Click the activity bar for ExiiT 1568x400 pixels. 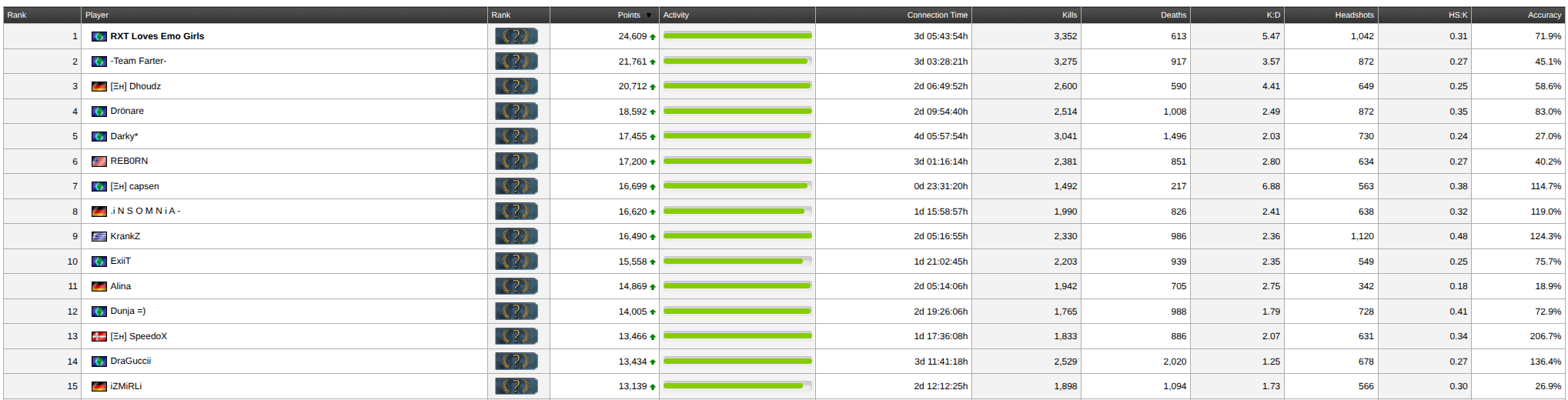(x=737, y=262)
